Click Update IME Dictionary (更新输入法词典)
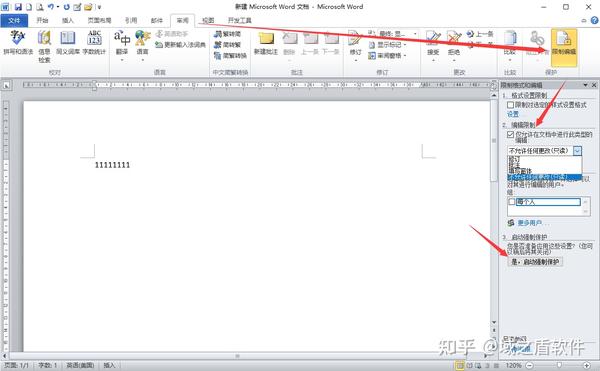Image resolution: width=600 pixels, height=371 pixels. point(180,45)
